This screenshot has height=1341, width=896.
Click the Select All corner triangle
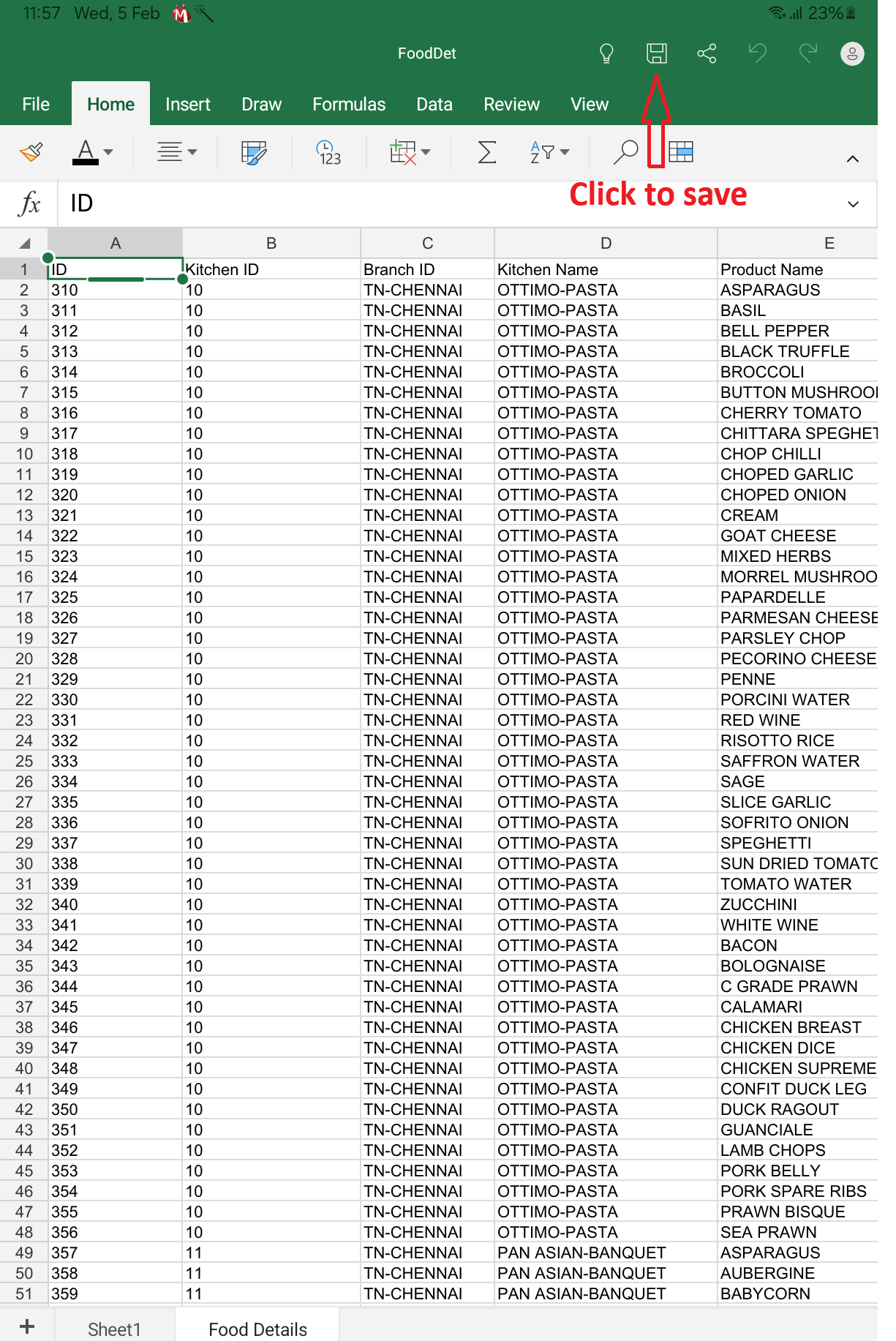pos(24,243)
